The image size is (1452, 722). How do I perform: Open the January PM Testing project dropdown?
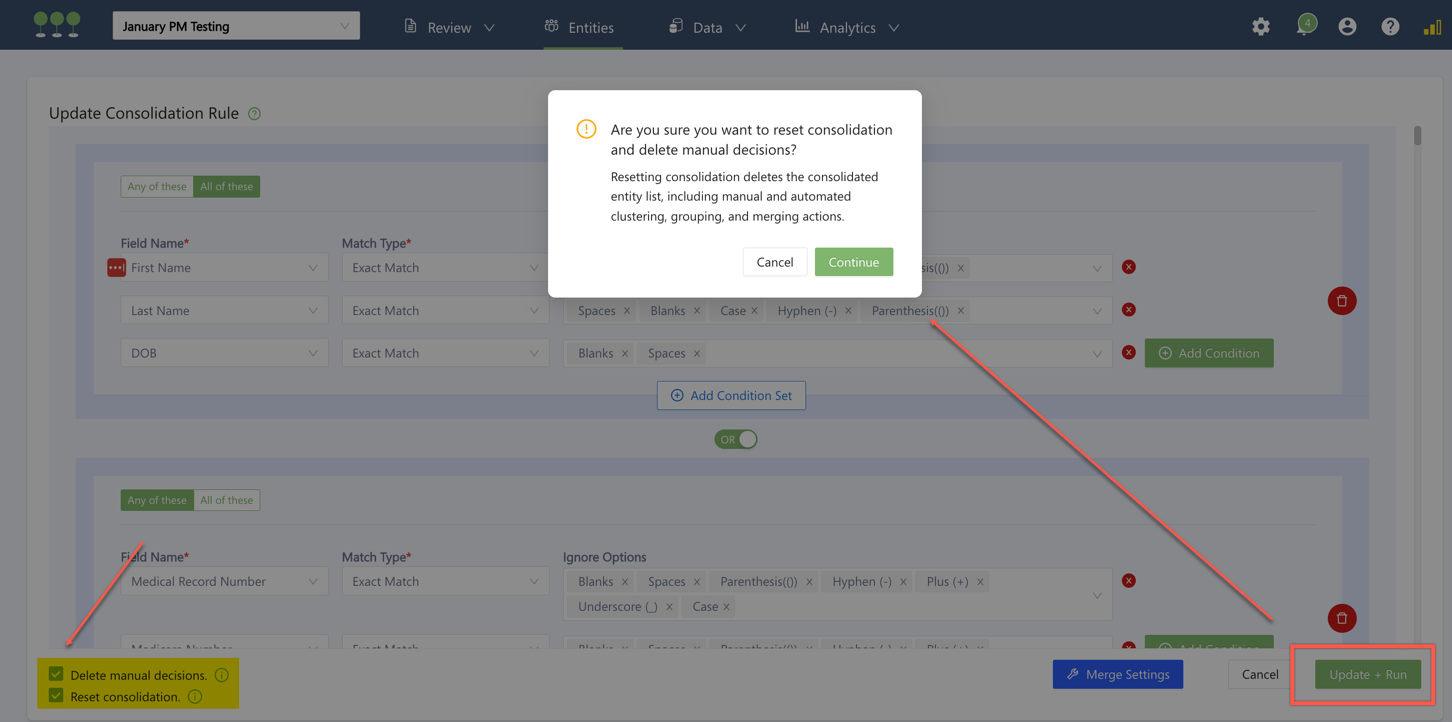(x=236, y=26)
